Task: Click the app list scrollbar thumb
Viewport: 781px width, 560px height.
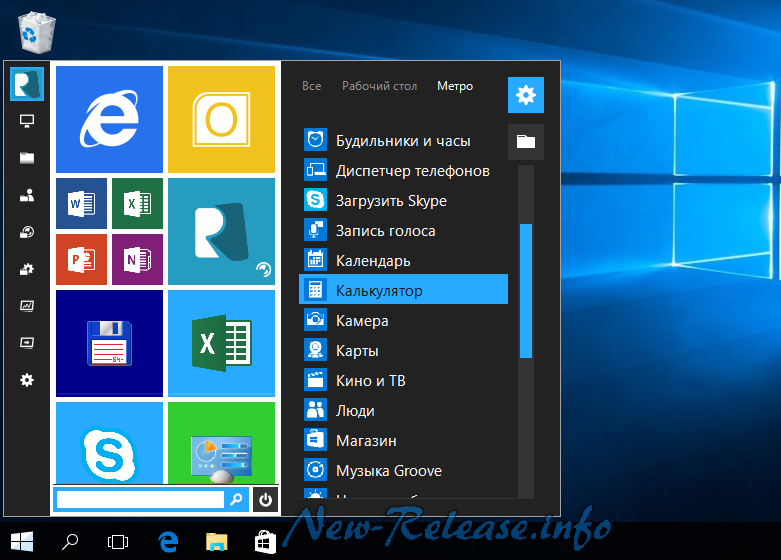Action: pyautogui.click(x=525, y=291)
